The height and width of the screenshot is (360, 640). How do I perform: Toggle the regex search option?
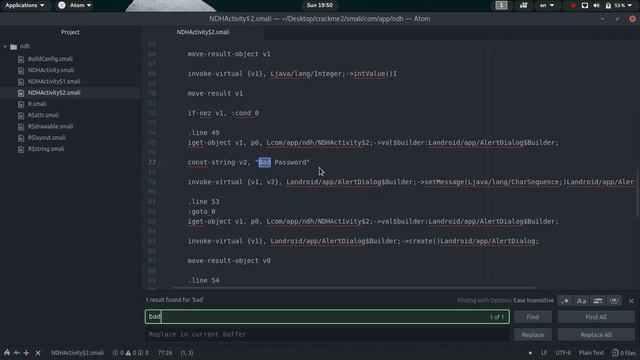coord(565,301)
